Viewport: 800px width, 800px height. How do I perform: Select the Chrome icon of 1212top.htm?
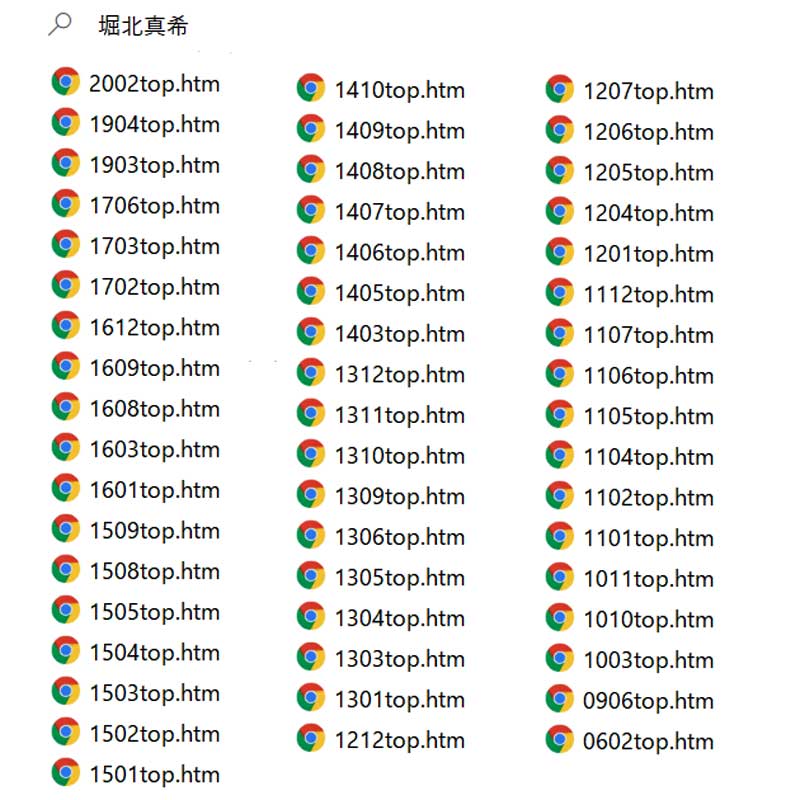click(x=311, y=738)
